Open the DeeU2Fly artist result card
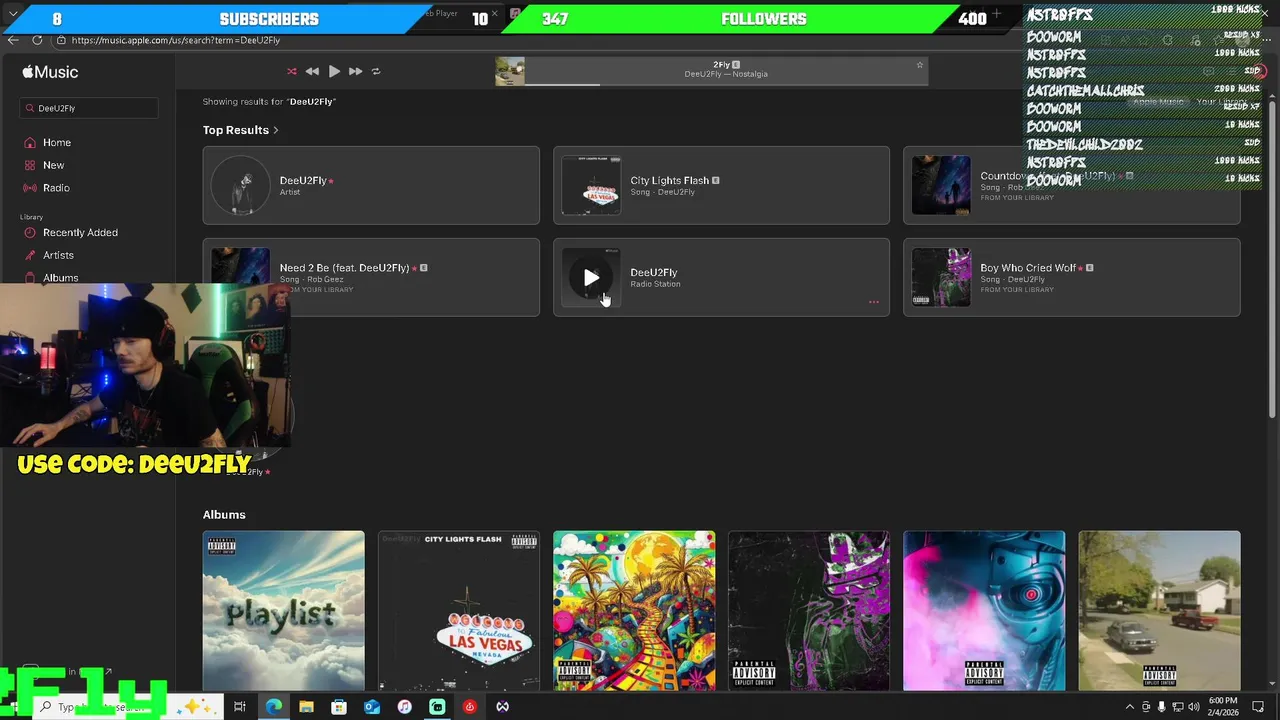Viewport: 1280px width, 720px height. tap(371, 185)
